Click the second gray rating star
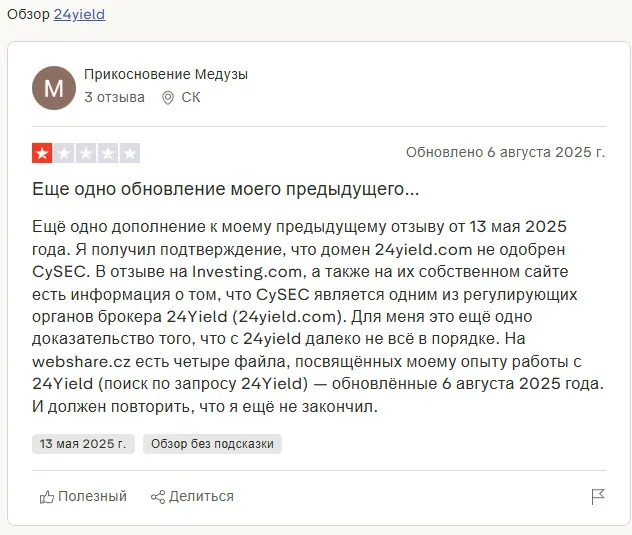This screenshot has width=632, height=535. [64, 153]
